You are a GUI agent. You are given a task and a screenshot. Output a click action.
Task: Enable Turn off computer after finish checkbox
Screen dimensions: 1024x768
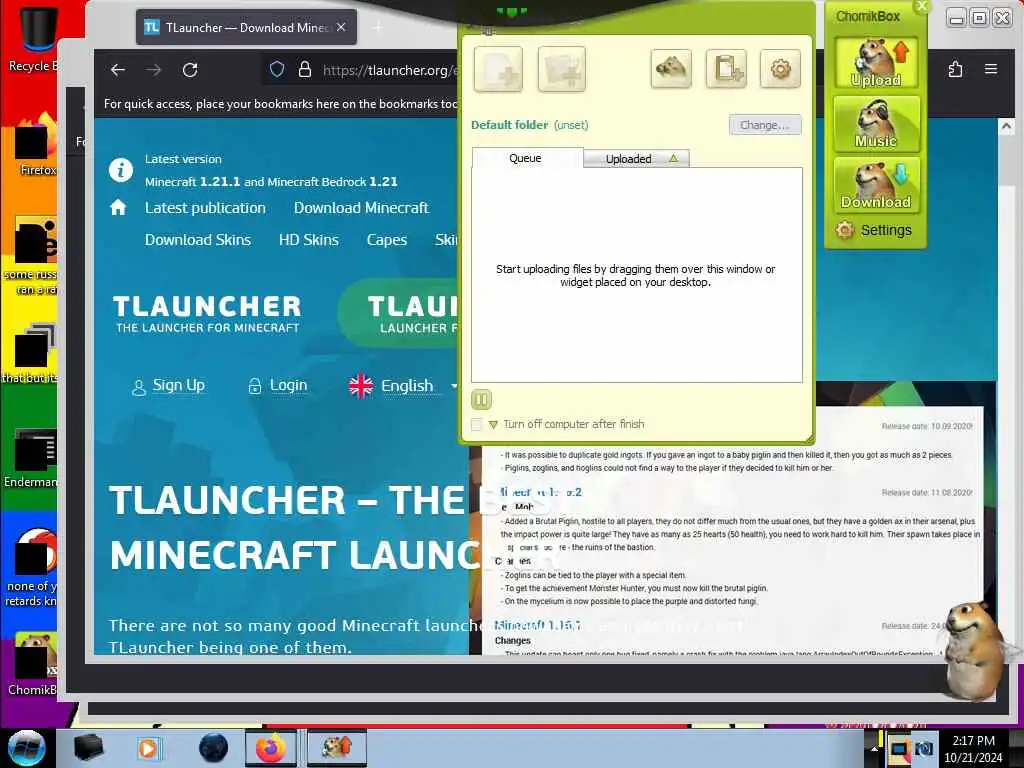click(x=477, y=424)
